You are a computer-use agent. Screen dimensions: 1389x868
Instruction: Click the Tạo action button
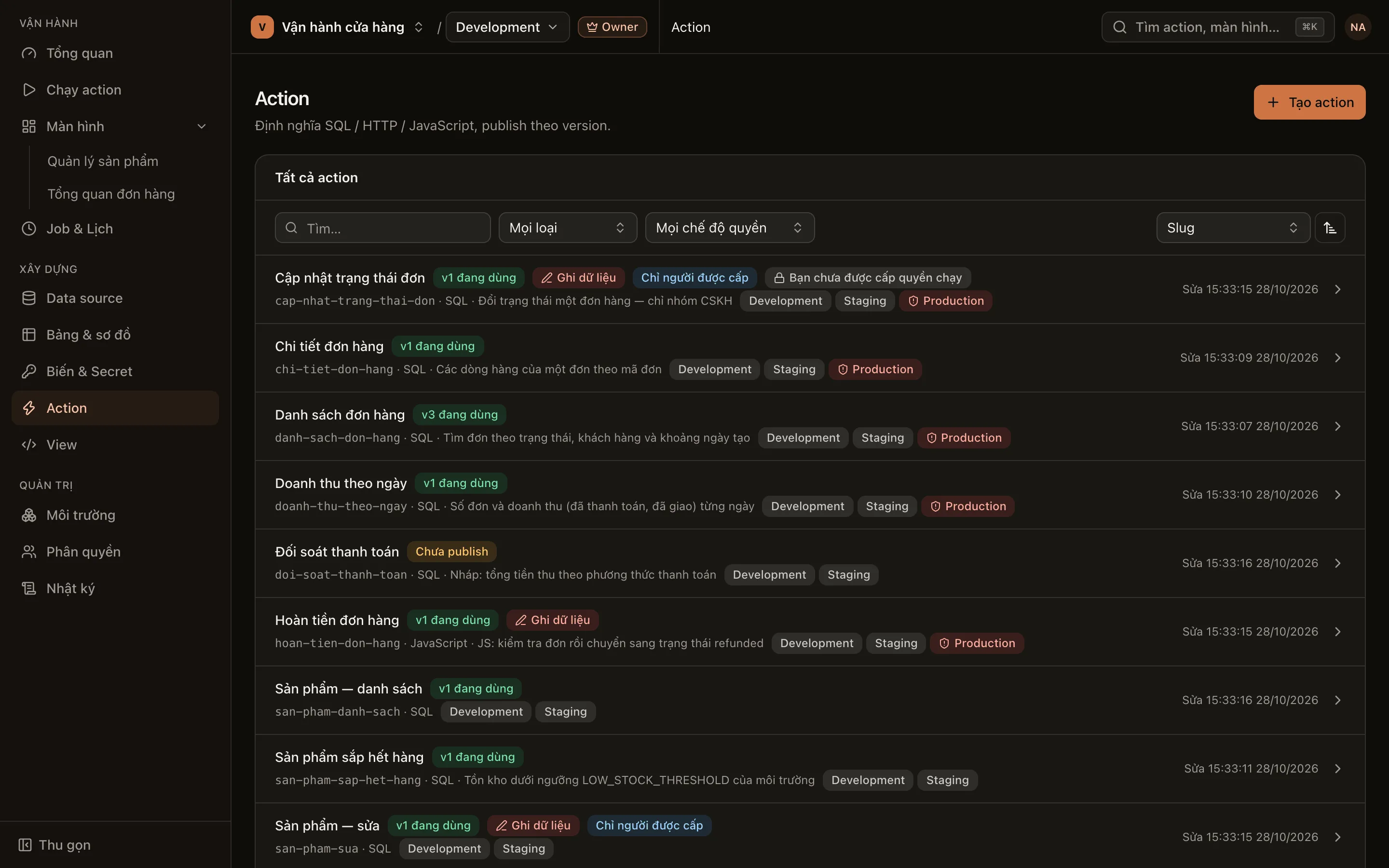coord(1309,102)
